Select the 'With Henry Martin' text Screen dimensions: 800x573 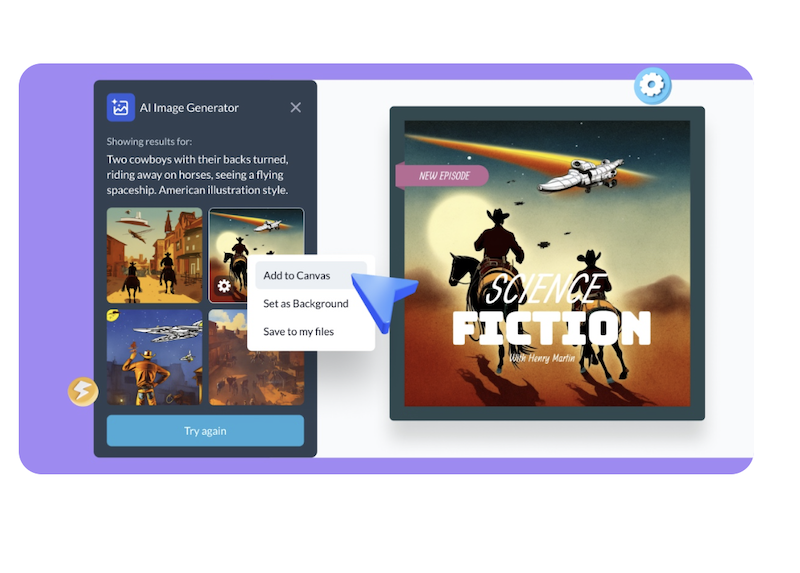click(542, 358)
